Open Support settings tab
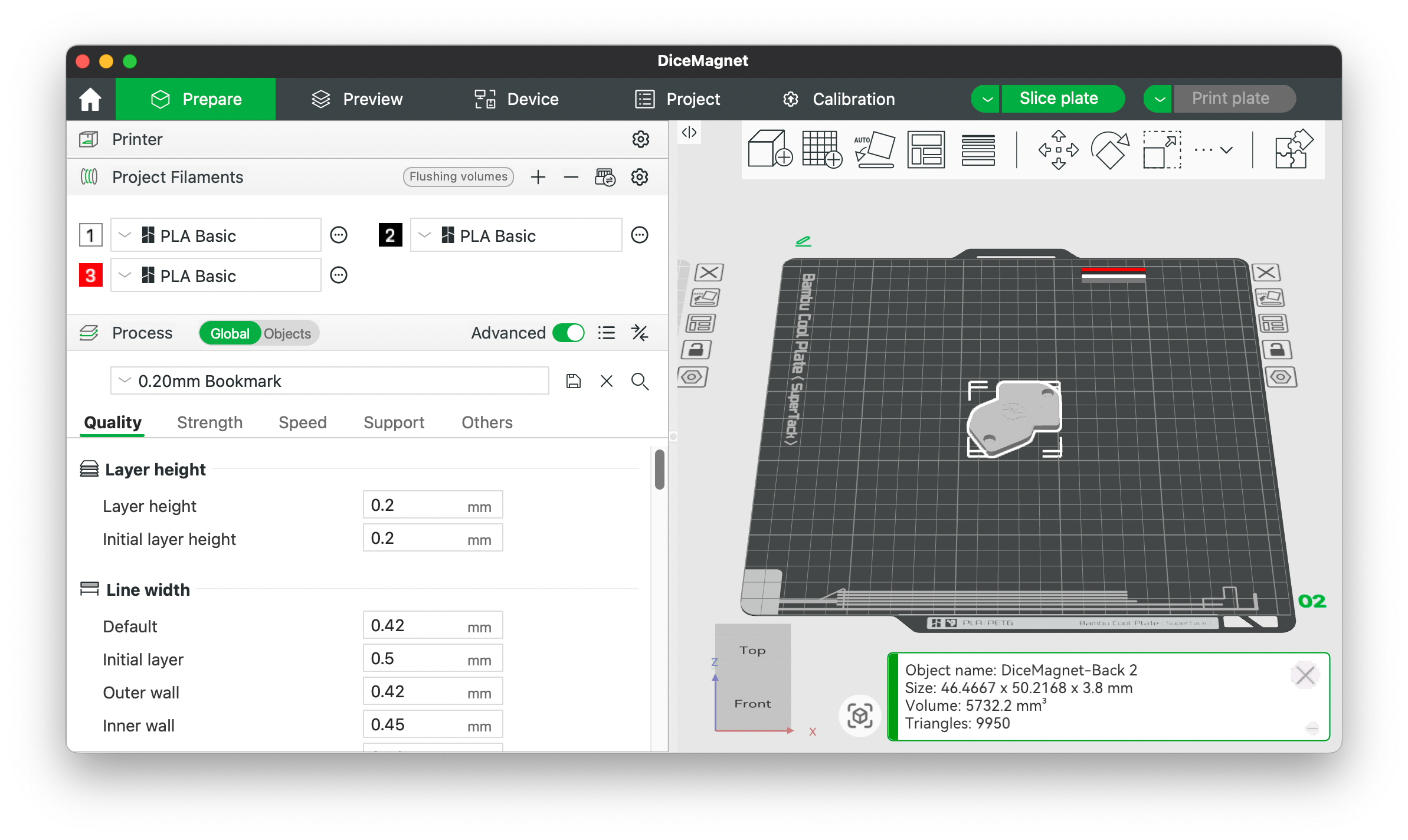Image resolution: width=1408 pixels, height=840 pixels. pyautogui.click(x=394, y=422)
